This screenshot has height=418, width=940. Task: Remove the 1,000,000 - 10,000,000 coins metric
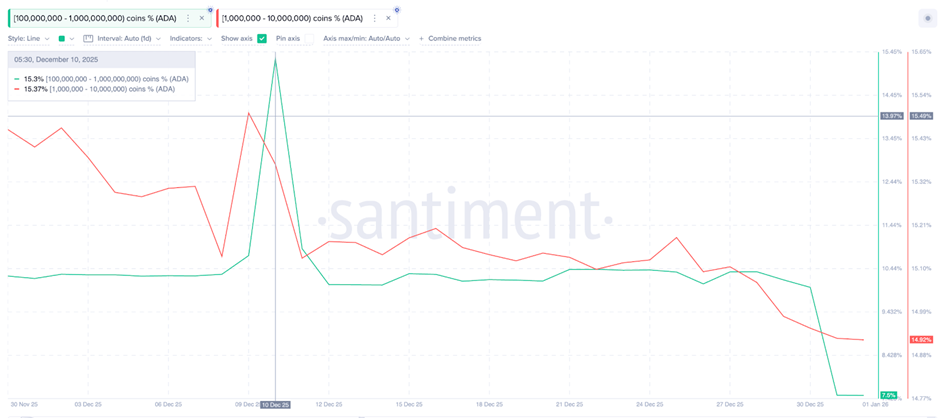coord(389,18)
